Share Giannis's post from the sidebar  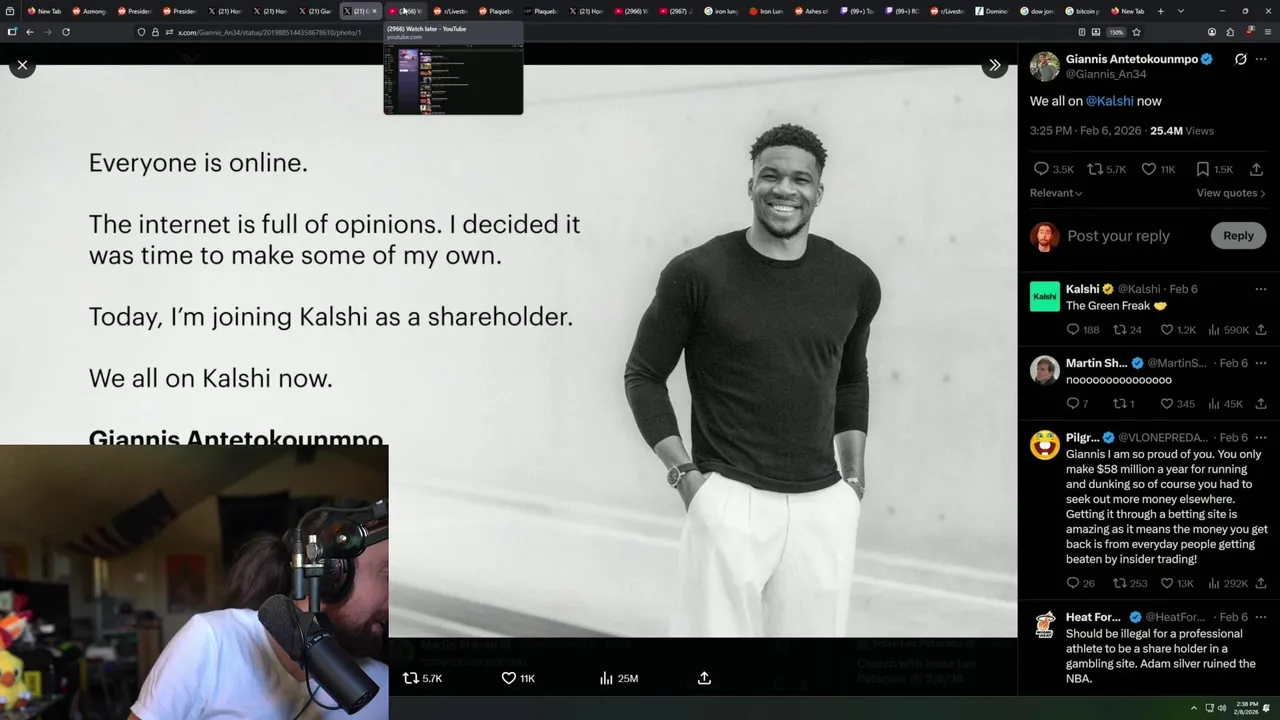click(x=1257, y=170)
